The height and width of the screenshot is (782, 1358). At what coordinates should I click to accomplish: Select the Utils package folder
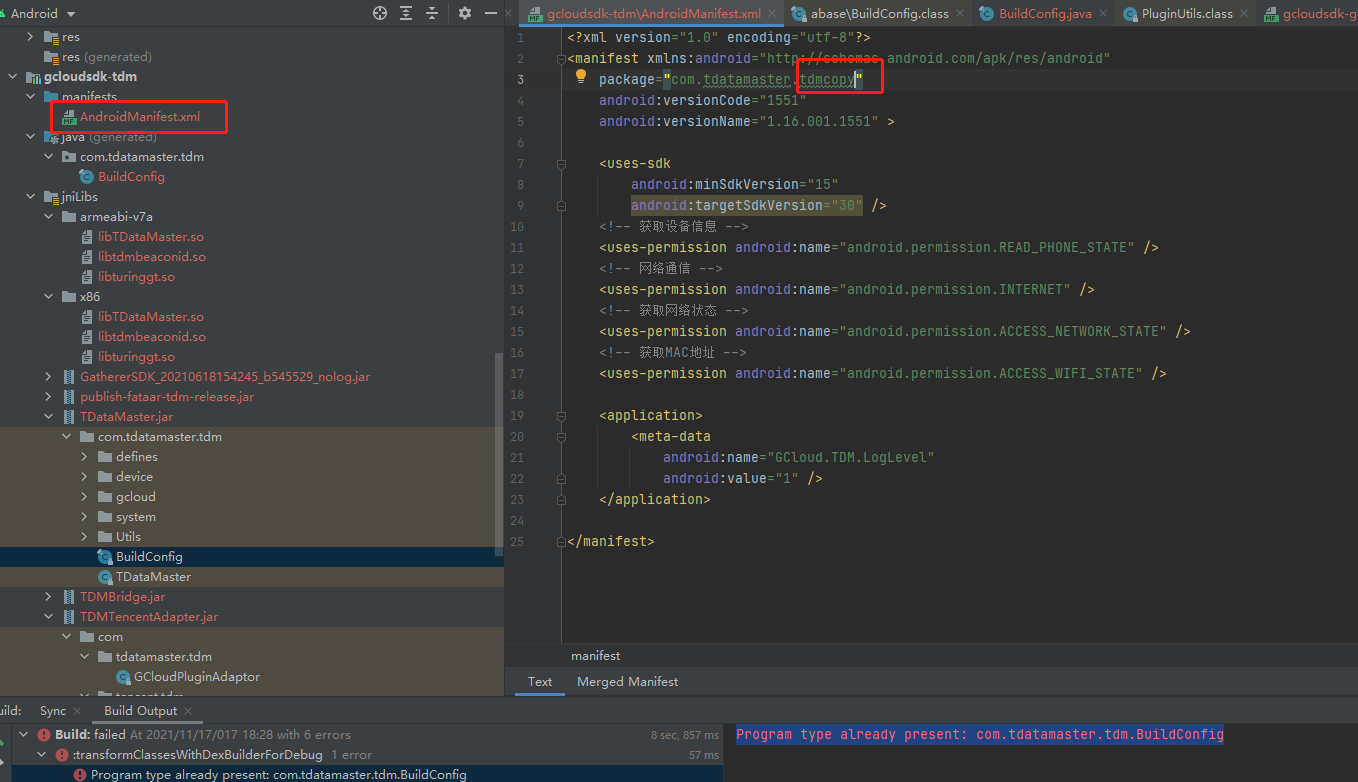128,537
